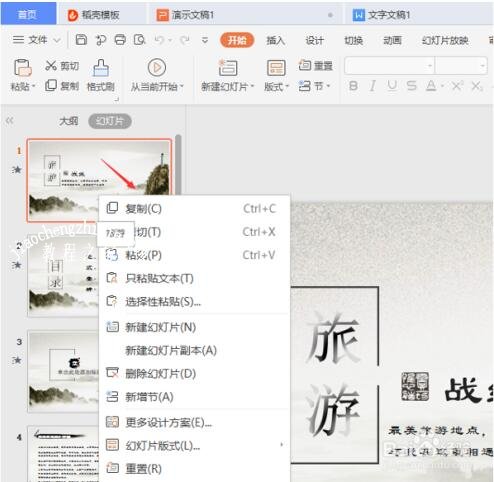Expand the New Slide dropdown arrow
Screen dimensions: 494x482
coord(252,86)
